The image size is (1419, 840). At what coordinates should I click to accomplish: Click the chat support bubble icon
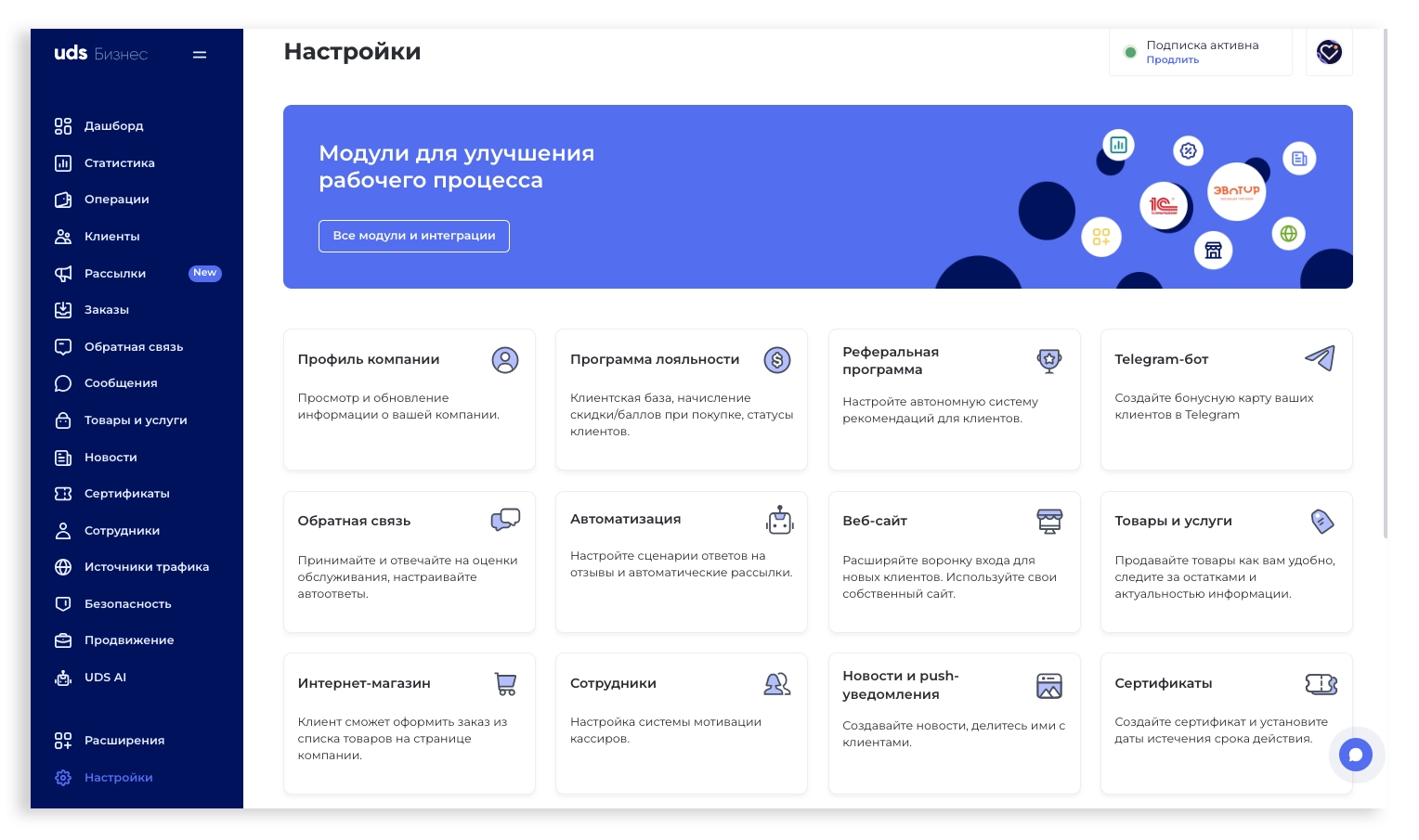tap(1355, 755)
